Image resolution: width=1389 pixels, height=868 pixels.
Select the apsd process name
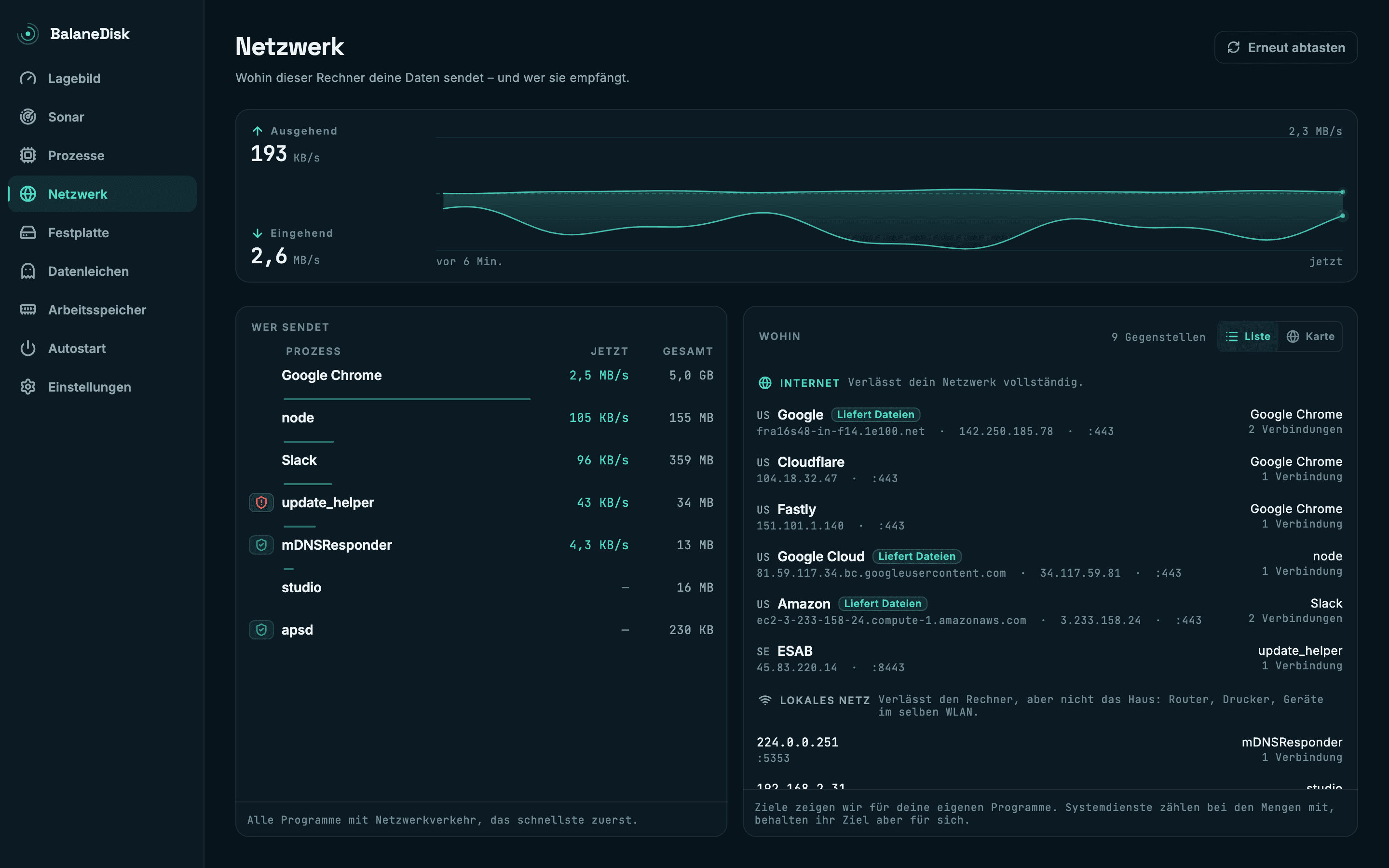[x=297, y=630]
